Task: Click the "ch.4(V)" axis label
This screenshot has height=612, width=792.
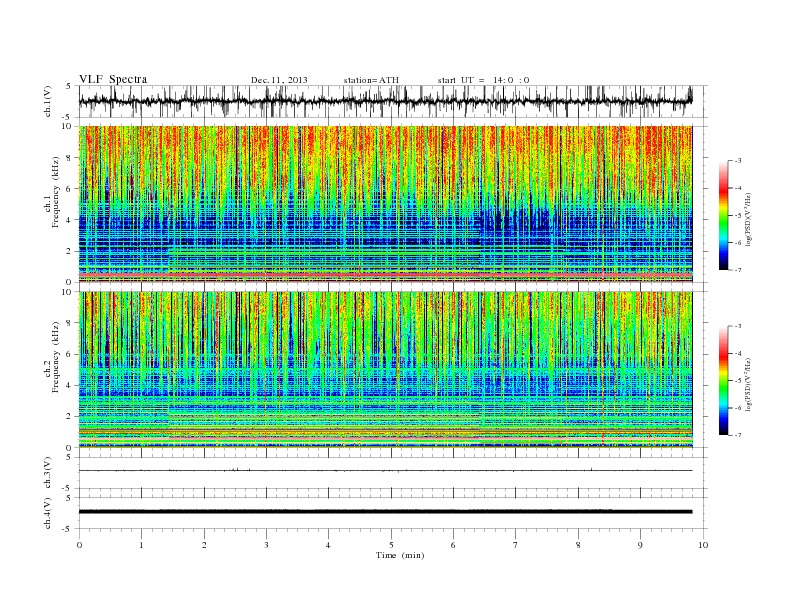Action: [x=47, y=513]
